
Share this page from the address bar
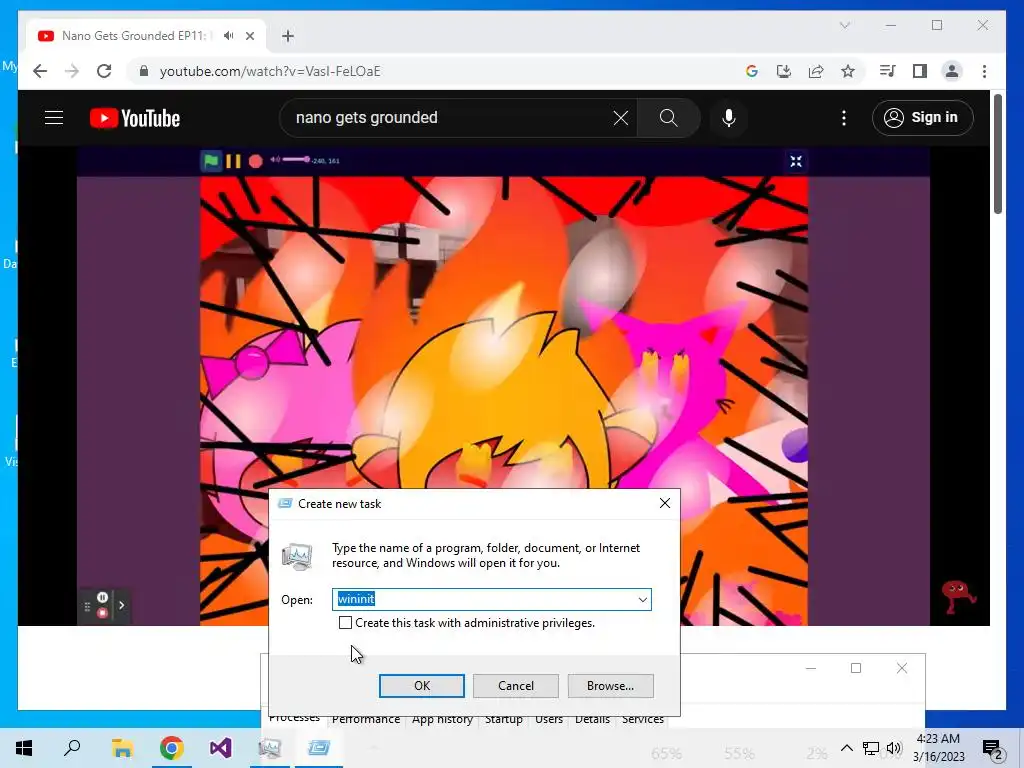pyautogui.click(x=816, y=71)
